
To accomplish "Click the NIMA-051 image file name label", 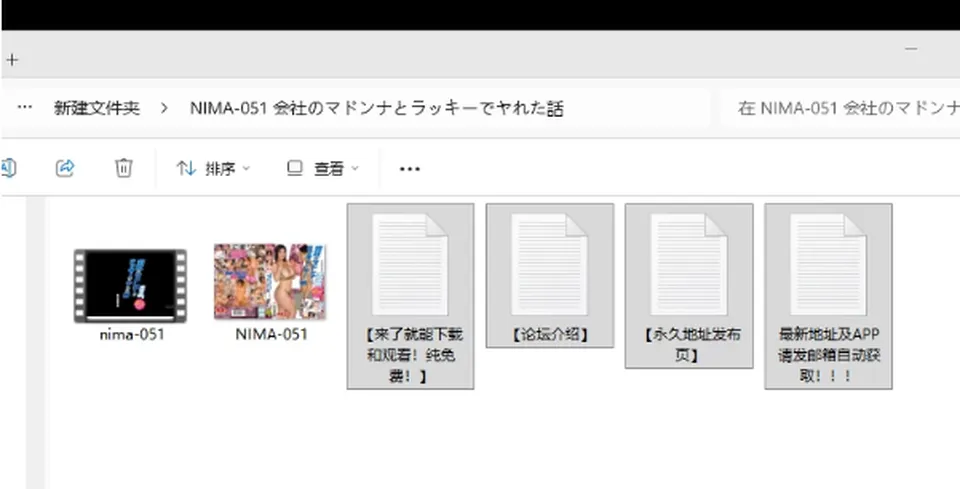I will pyautogui.click(x=271, y=334).
